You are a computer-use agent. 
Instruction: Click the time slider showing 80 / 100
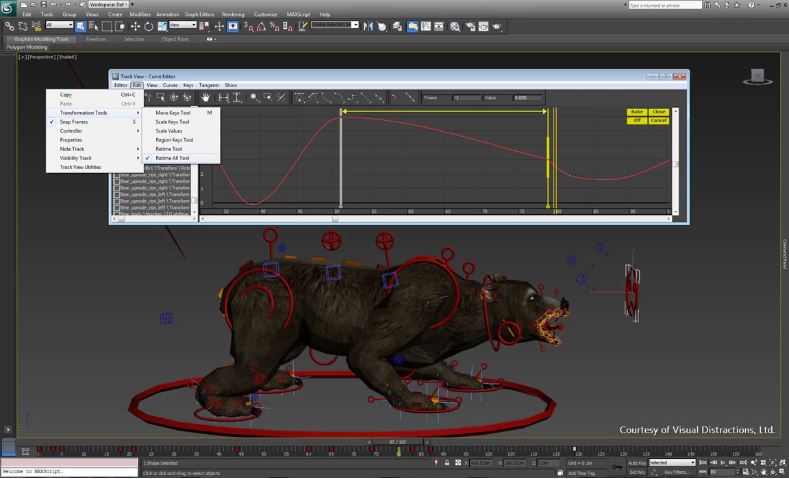[x=398, y=442]
